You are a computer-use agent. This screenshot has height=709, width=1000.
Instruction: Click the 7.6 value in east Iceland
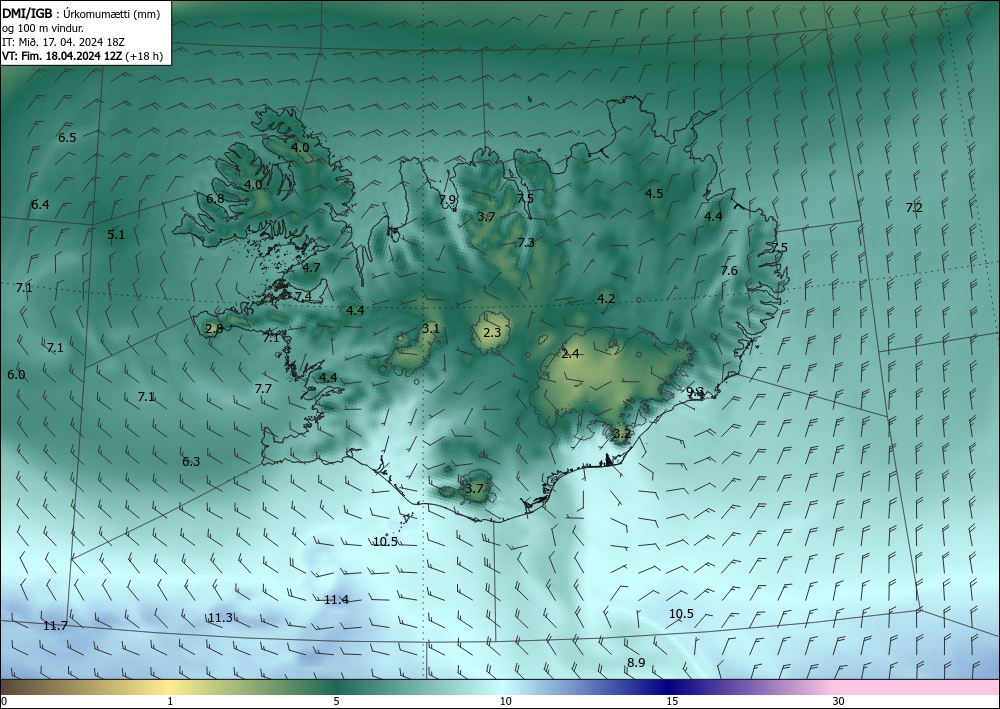click(729, 270)
